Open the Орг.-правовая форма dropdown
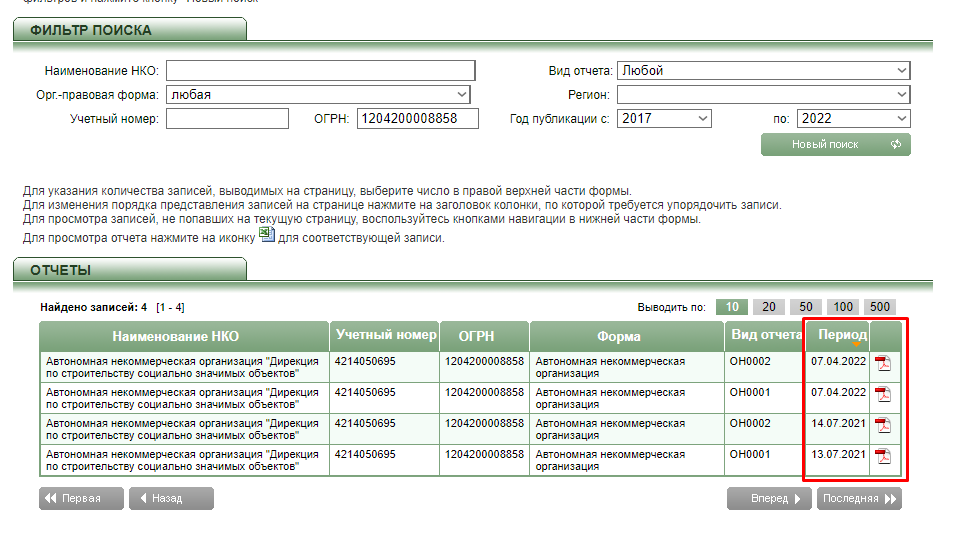This screenshot has width=954, height=538. pos(318,94)
